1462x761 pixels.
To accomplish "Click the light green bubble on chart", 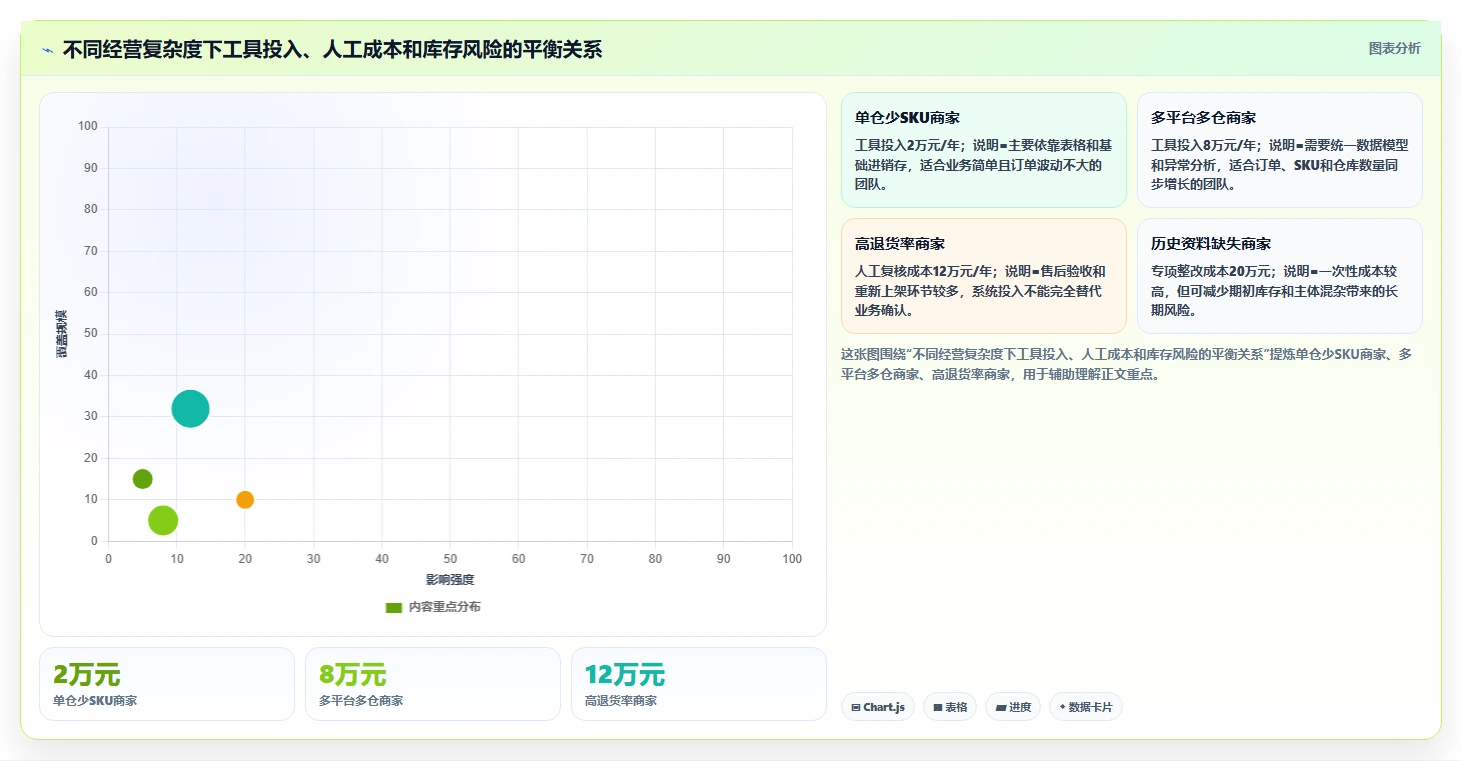I will (x=163, y=520).
